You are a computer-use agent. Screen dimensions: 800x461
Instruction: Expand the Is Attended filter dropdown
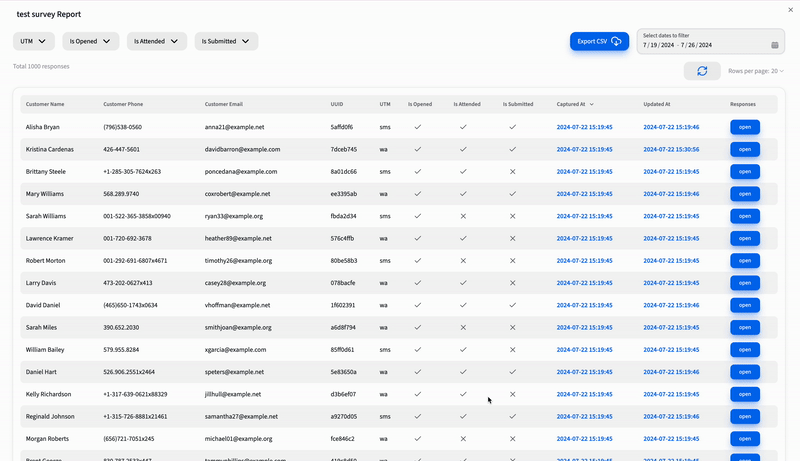[157, 41]
